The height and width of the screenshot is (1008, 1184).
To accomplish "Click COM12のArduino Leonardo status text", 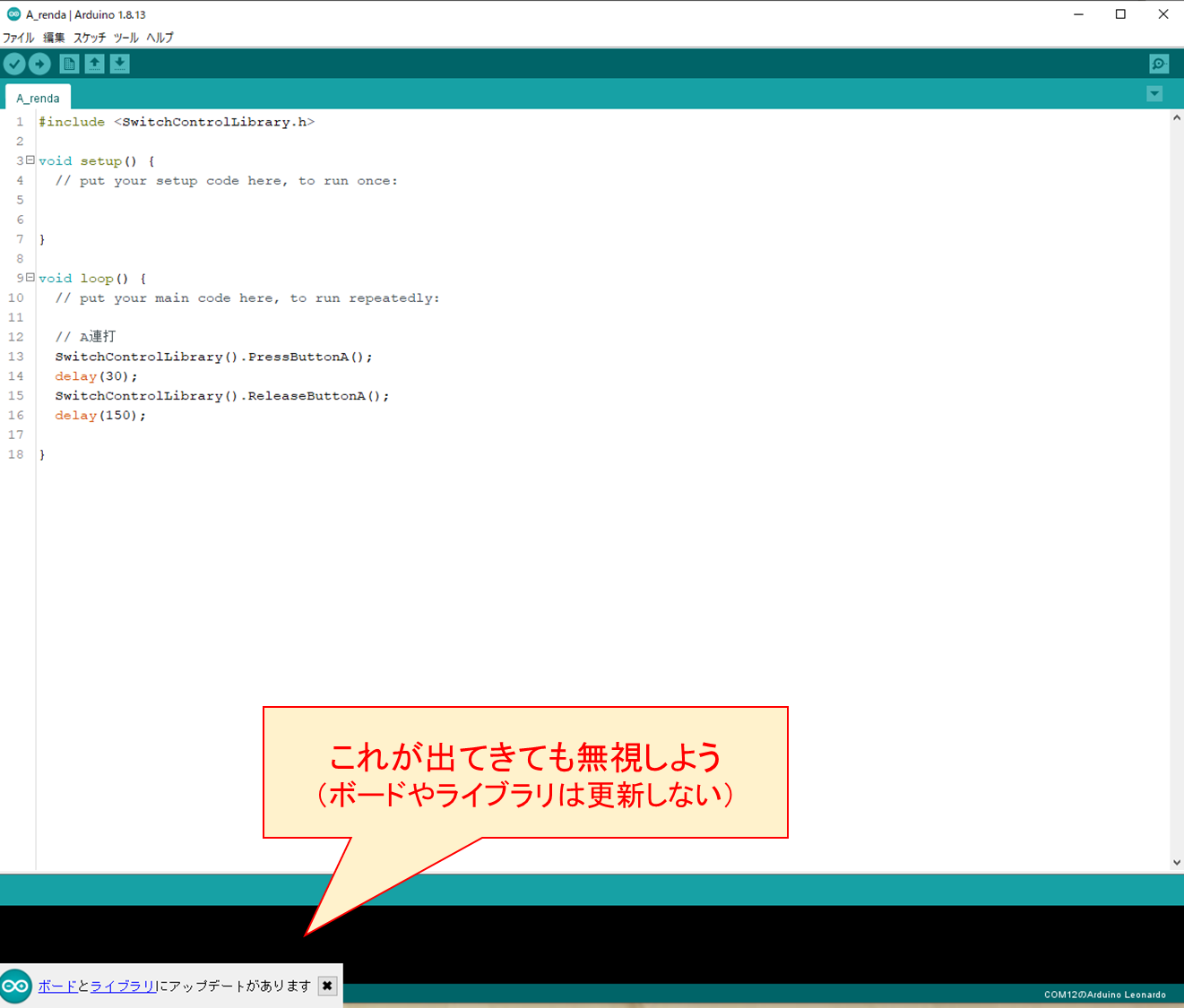I will pos(1104,995).
